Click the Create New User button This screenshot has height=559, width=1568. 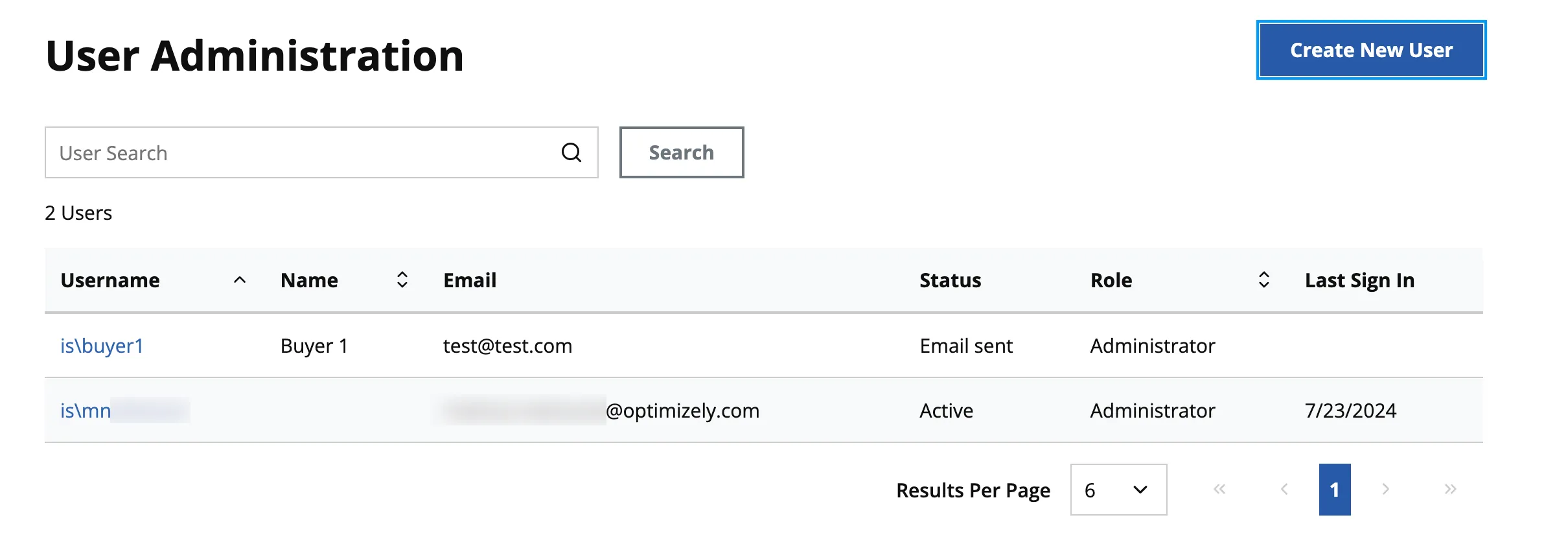pos(1371,50)
